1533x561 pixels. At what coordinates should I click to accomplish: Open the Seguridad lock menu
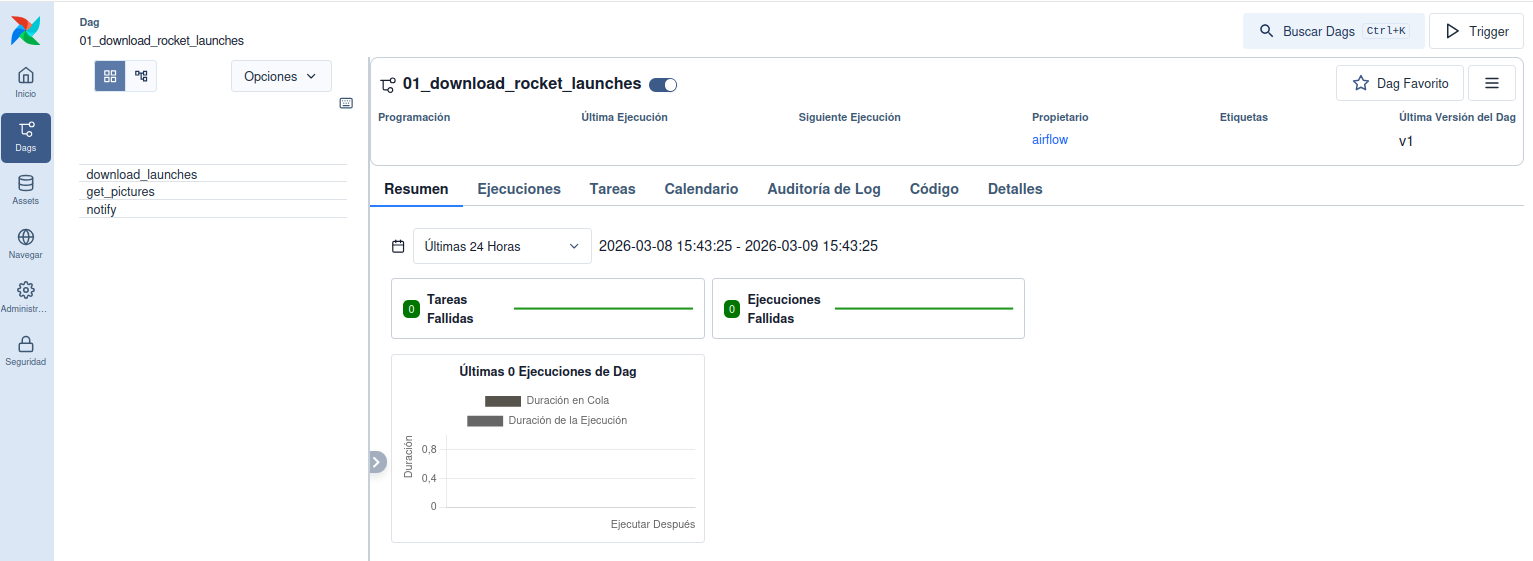coord(26,351)
